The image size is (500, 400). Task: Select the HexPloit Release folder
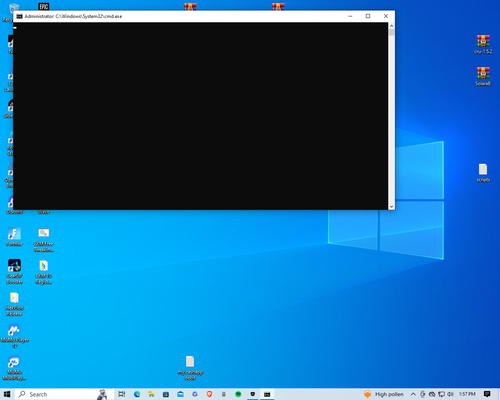(14, 304)
